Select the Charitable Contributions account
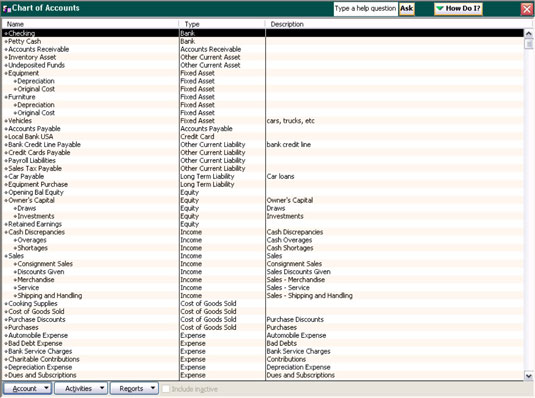Viewport: 535px width, 398px height. (x=44, y=359)
